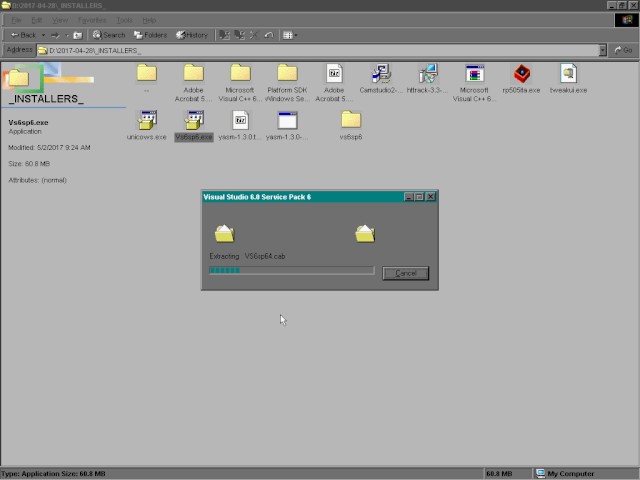Image resolution: width=640 pixels, height=480 pixels.
Task: Click 'Modified: 5/2/2017 9:24 AM' text
Action: (49, 147)
